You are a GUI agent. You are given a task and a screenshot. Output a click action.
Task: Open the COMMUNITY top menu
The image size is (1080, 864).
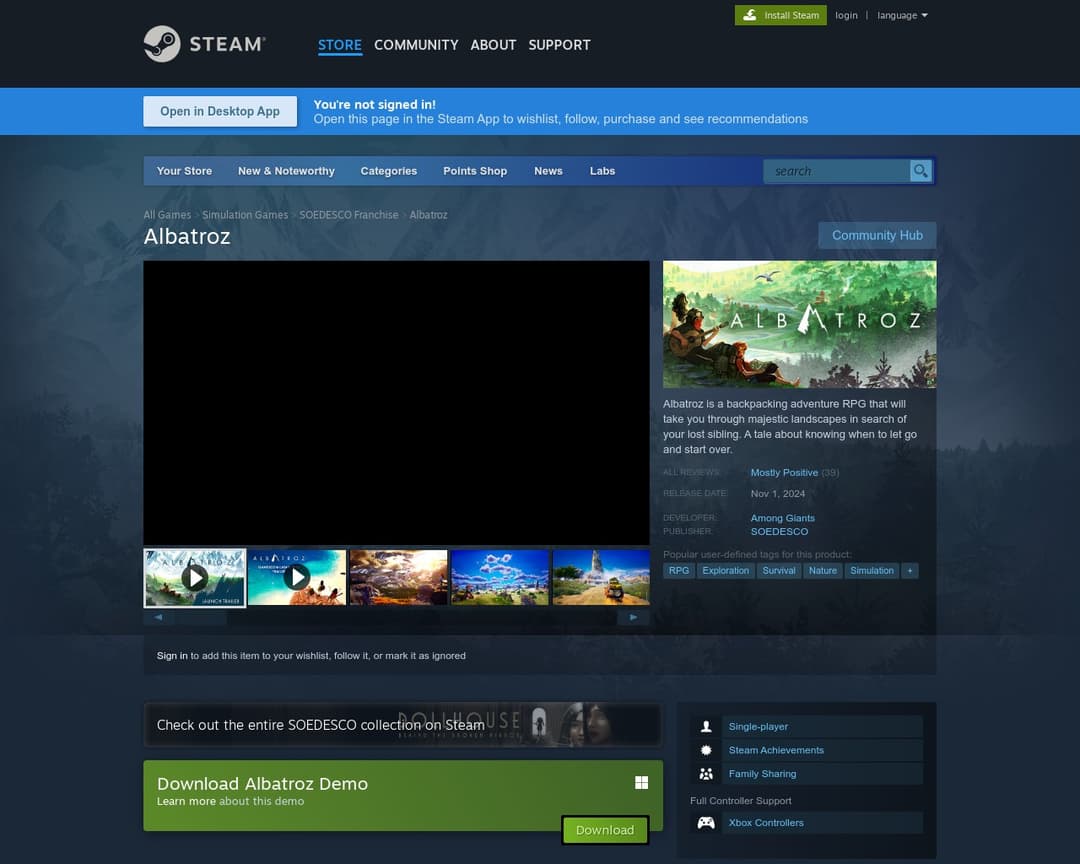[x=416, y=45]
